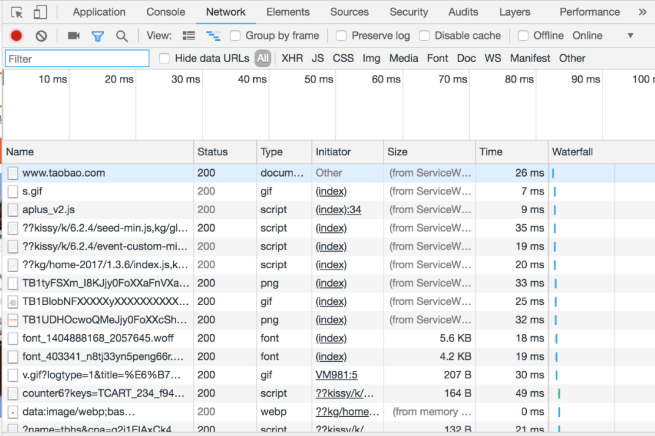The width and height of the screenshot is (655, 436).
Task: Select the Network tab
Action: (x=226, y=12)
